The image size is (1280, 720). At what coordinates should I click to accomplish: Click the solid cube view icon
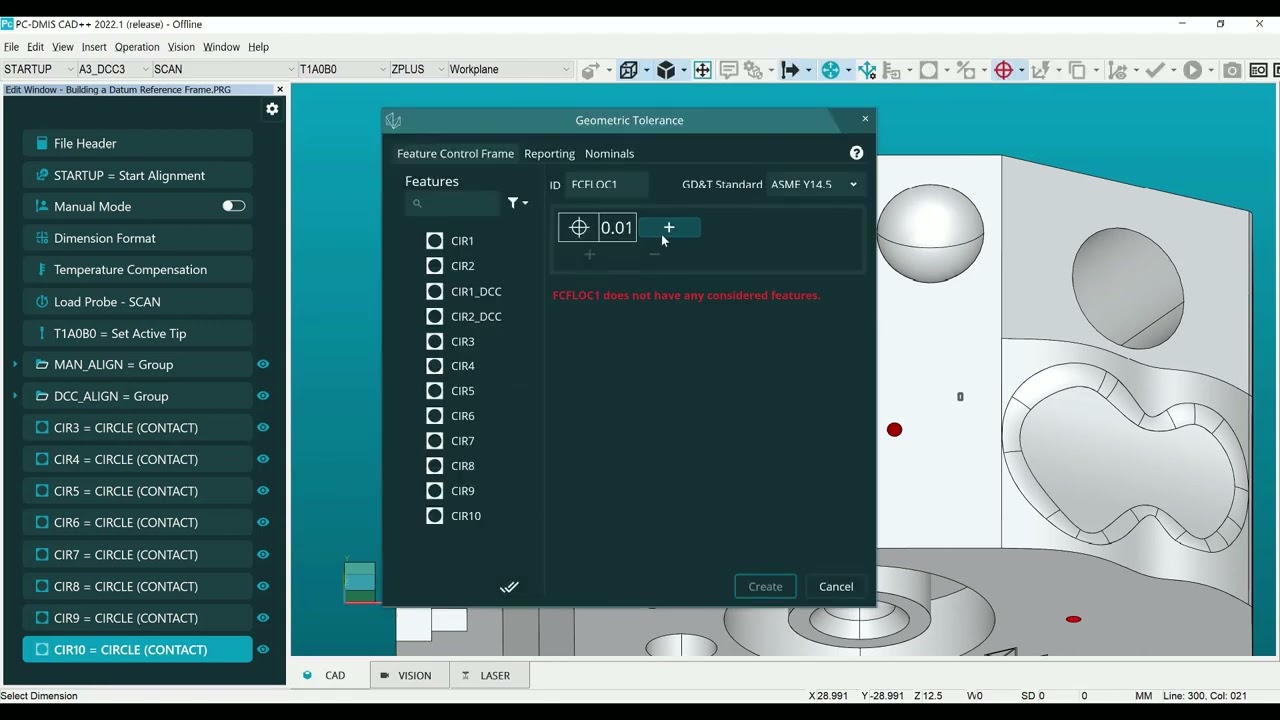tap(666, 70)
